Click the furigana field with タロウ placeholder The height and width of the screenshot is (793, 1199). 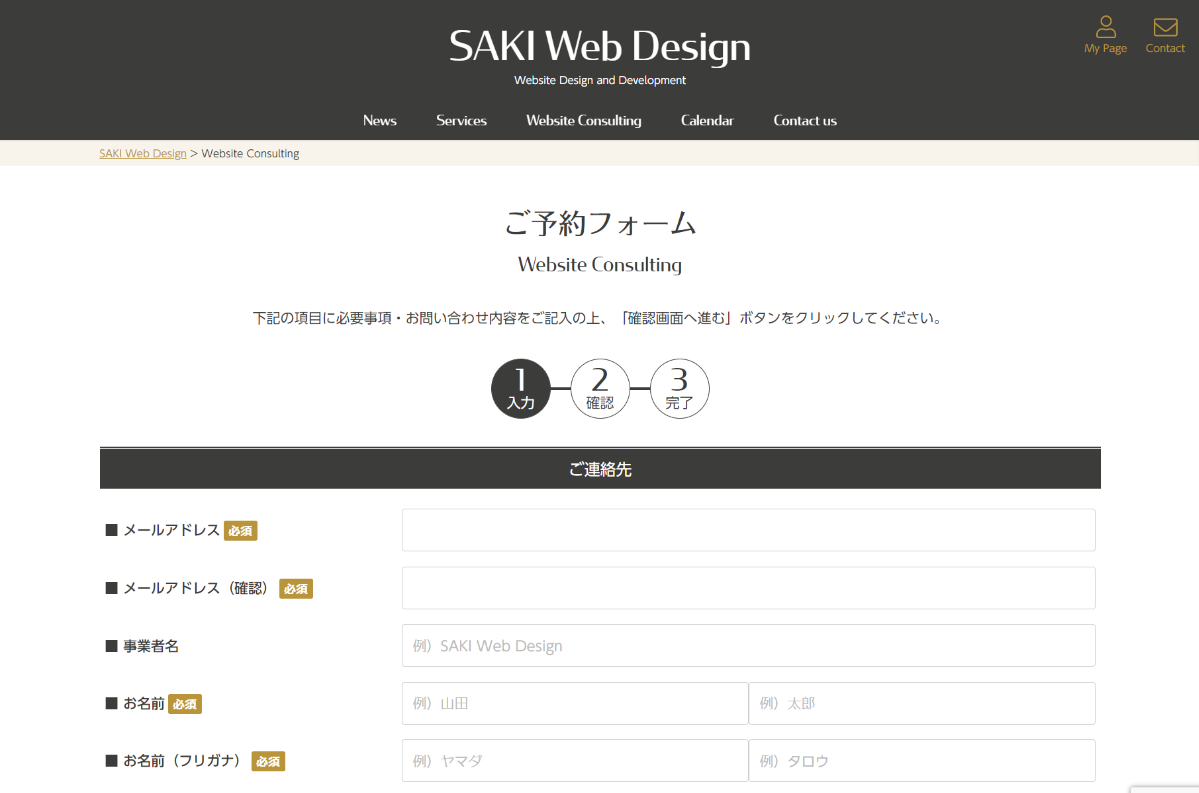tap(922, 761)
